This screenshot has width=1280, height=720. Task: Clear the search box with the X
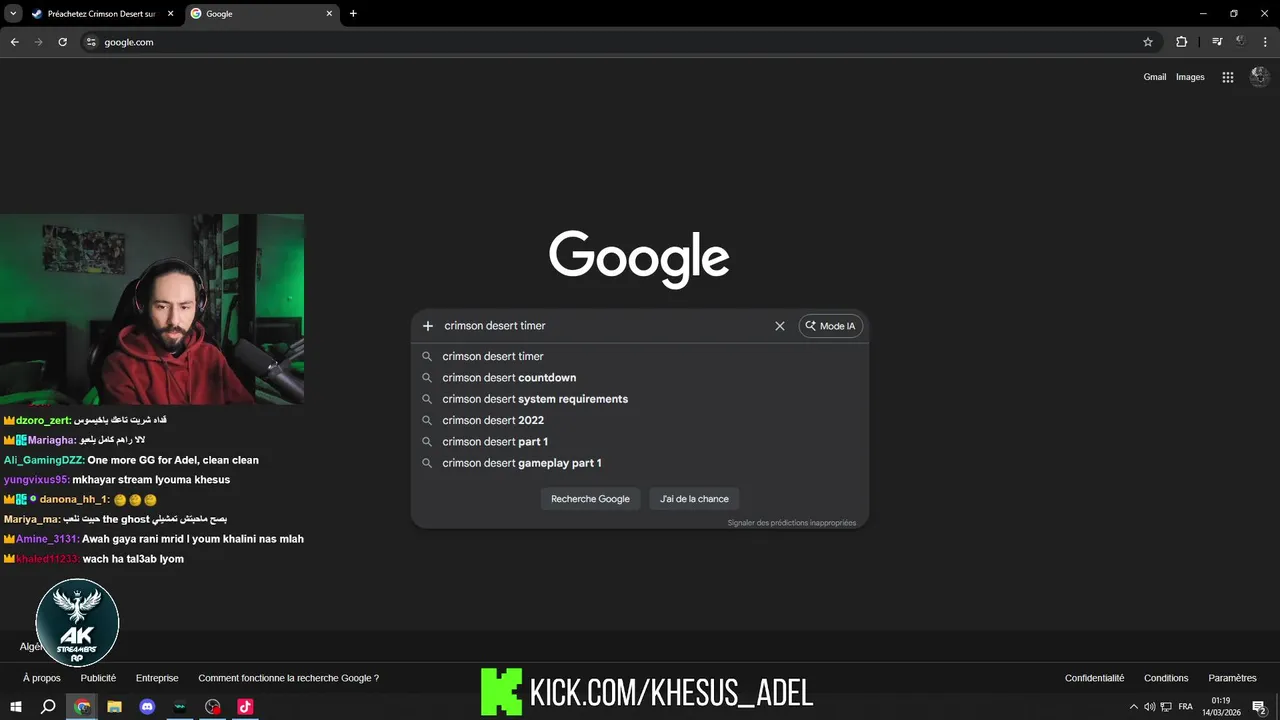(780, 326)
